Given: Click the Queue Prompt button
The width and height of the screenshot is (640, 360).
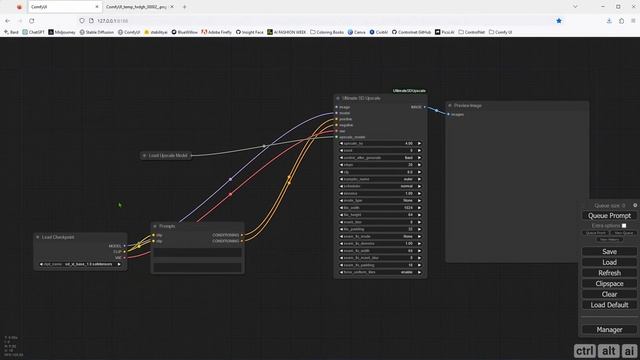Looking at the screenshot, I should click(x=609, y=216).
